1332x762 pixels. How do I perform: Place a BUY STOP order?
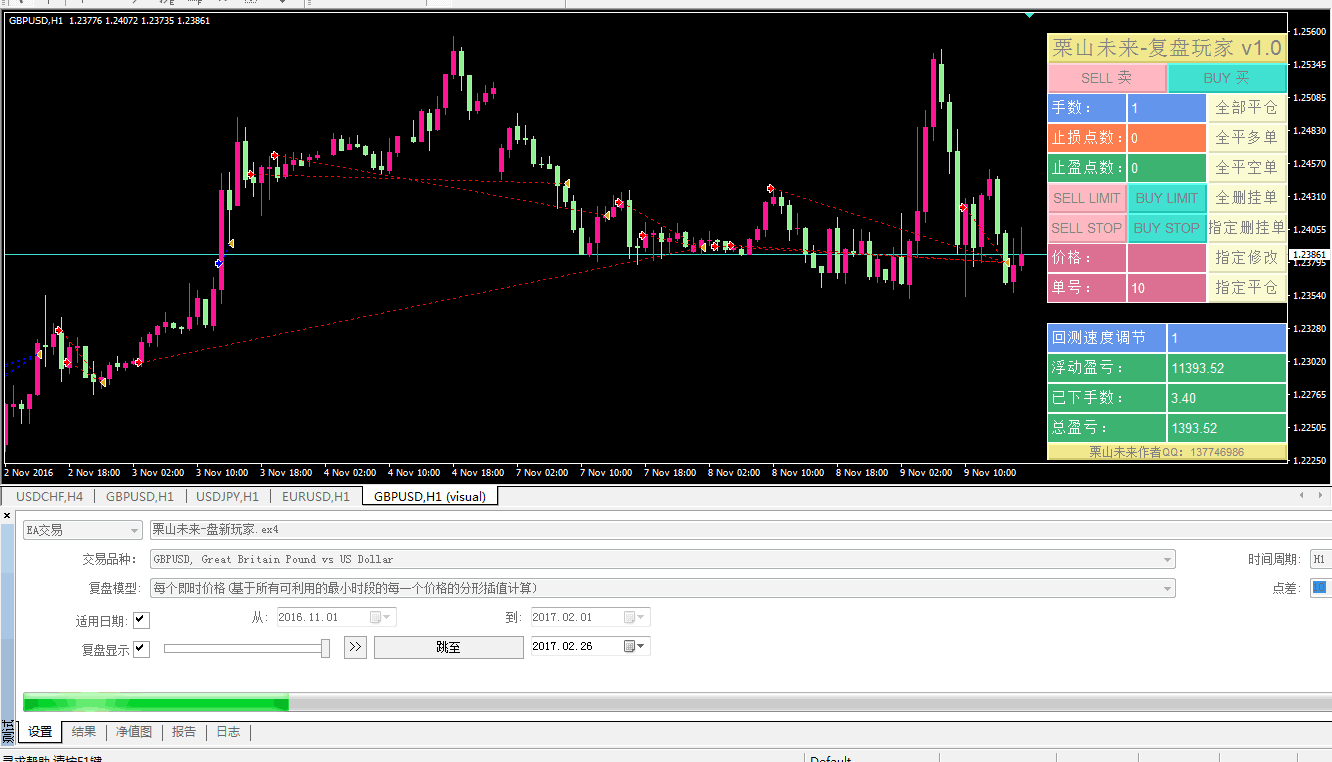pos(1167,228)
